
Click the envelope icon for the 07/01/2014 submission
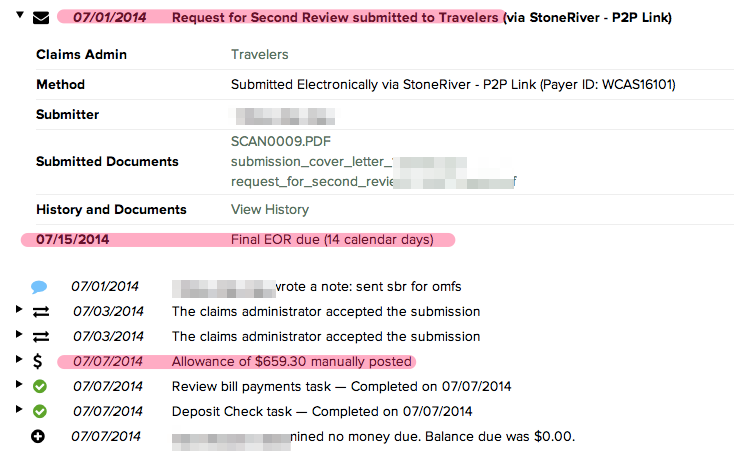41,18
